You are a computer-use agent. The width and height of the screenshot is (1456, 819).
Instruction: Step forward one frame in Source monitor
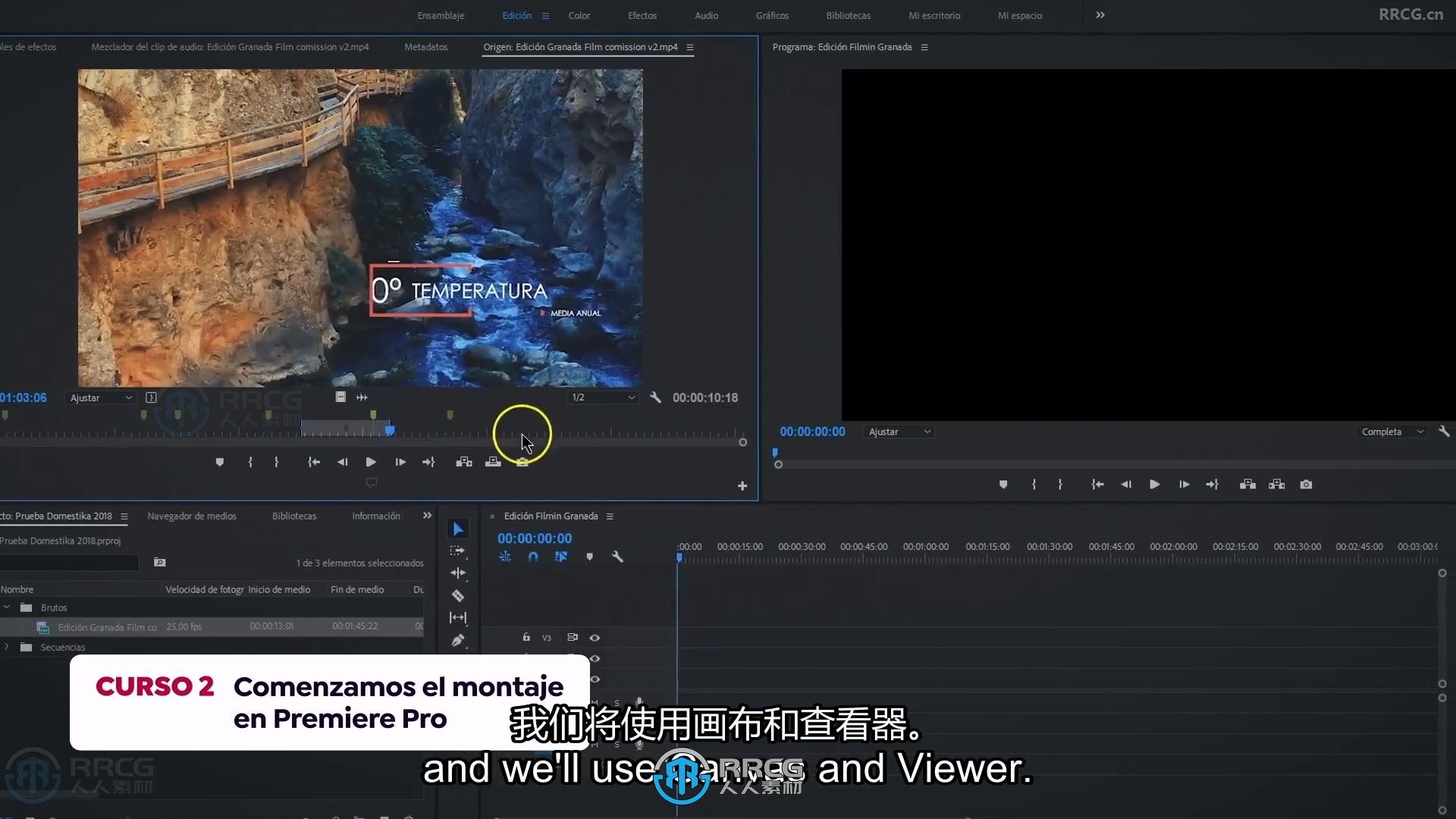coord(400,462)
